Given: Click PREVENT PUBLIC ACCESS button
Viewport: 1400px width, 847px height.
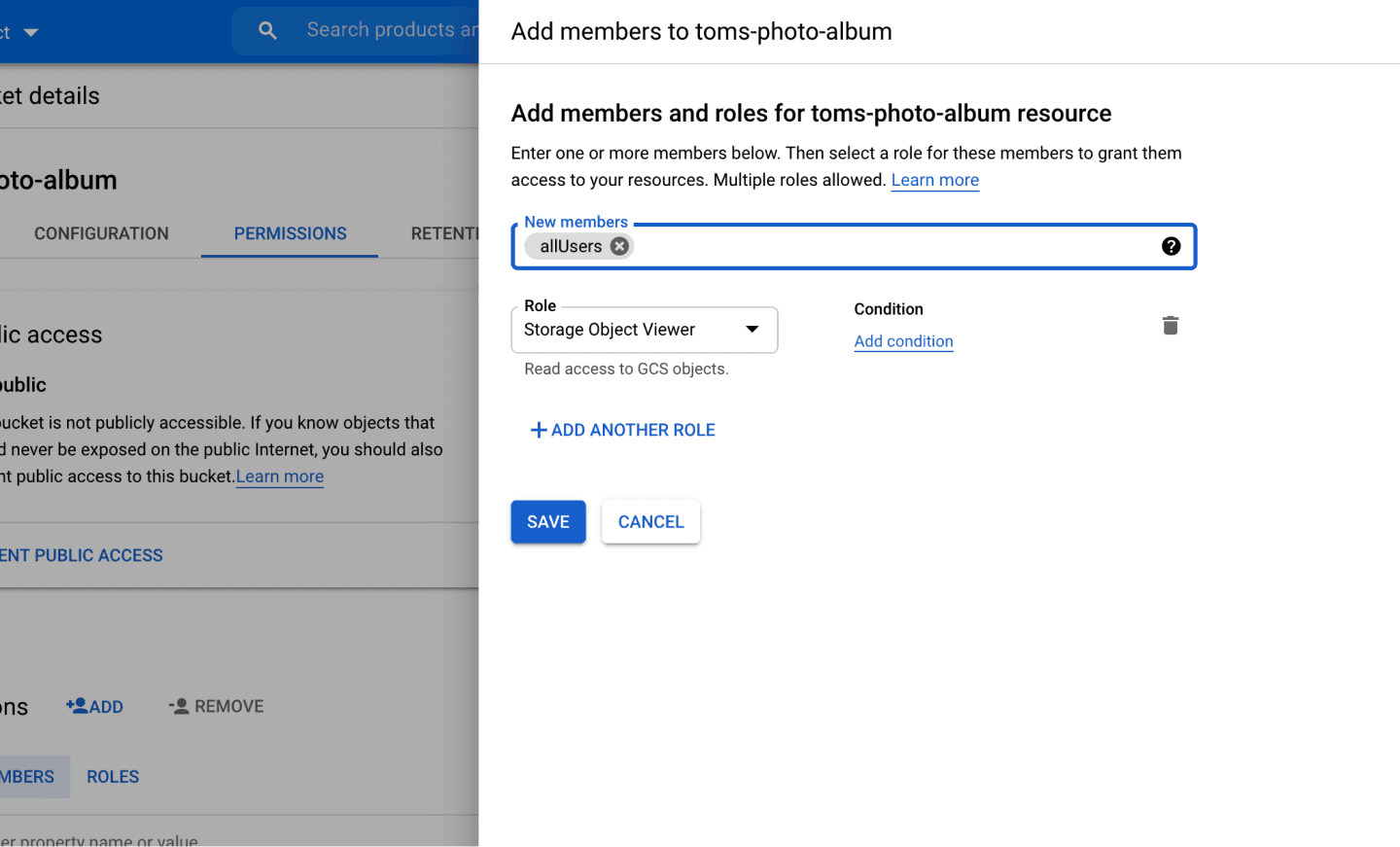Looking at the screenshot, I should [x=82, y=555].
